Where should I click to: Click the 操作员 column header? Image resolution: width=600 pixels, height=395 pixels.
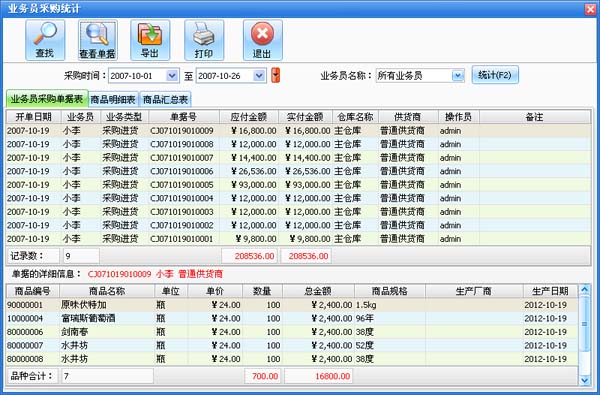pos(458,117)
